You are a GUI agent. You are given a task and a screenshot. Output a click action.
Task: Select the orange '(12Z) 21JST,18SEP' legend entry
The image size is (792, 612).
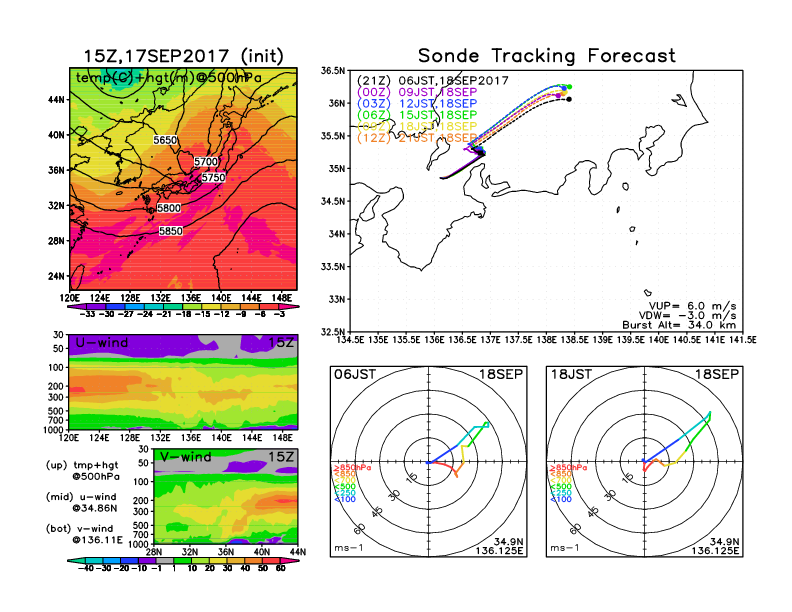417,138
